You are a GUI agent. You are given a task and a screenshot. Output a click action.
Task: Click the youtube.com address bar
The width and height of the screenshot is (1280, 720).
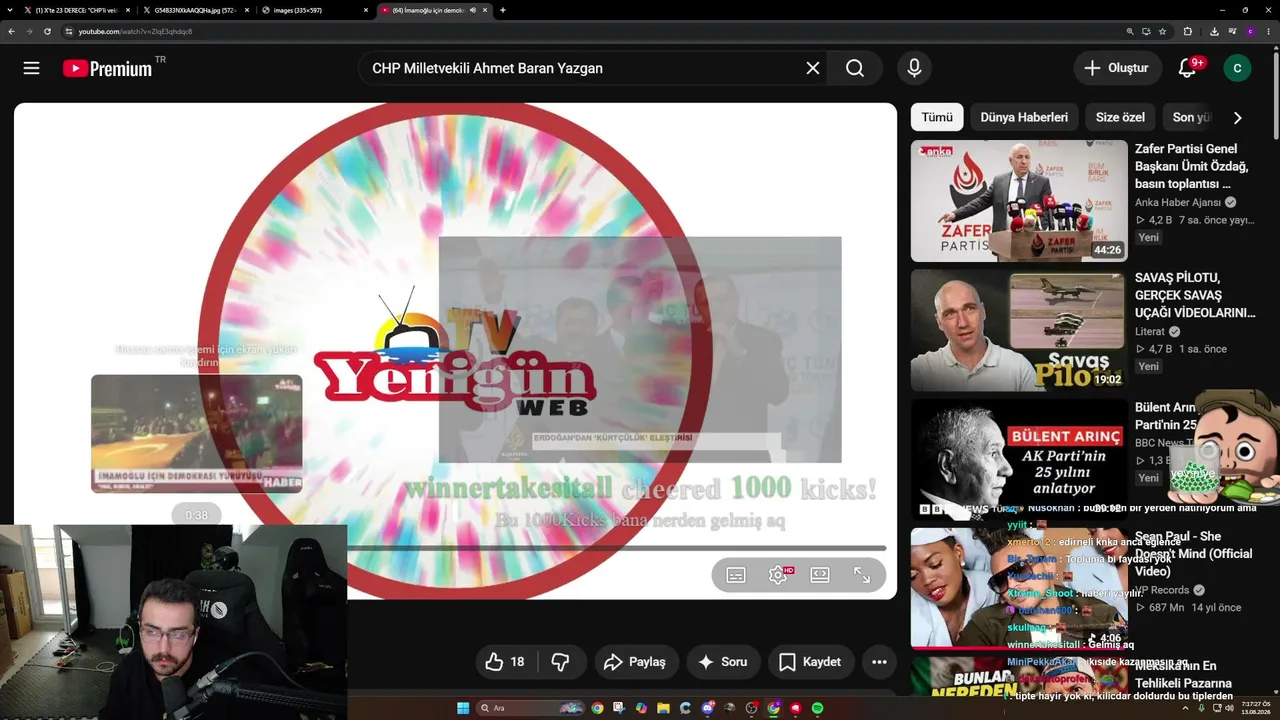click(x=590, y=31)
